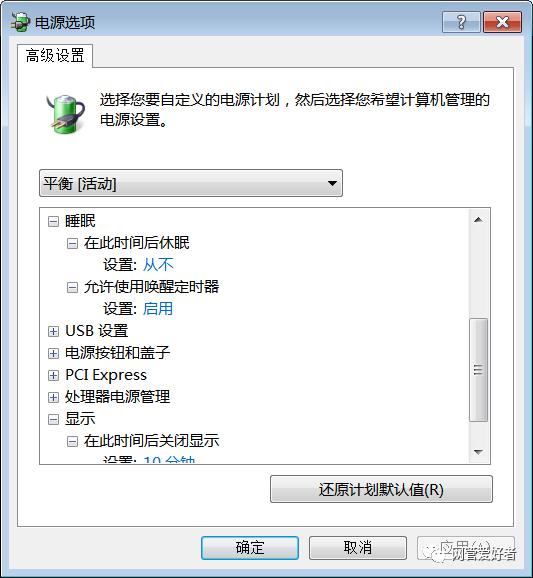Click the 从不 hibernate setting value

158,265
